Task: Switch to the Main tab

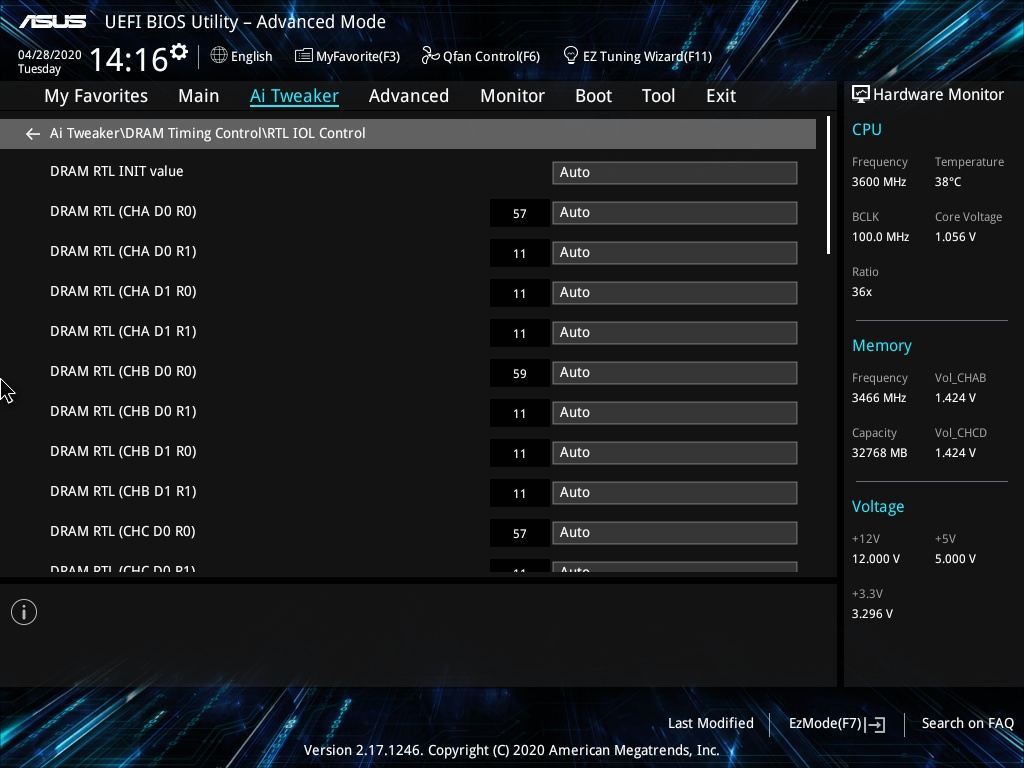Action: click(199, 96)
